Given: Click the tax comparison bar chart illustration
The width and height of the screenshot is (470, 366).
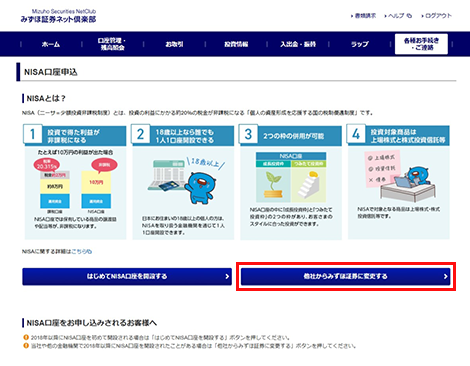Looking at the screenshot, I should click(76, 185).
